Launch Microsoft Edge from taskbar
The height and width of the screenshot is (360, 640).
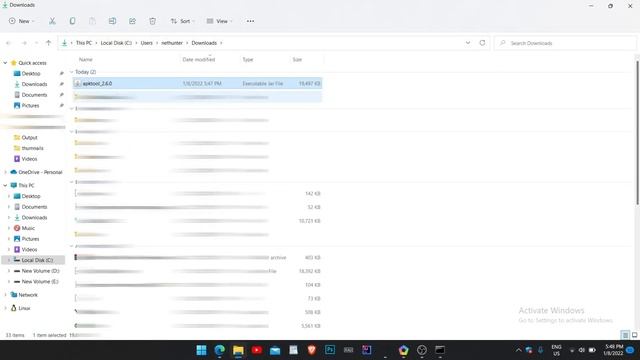click(x=220, y=350)
